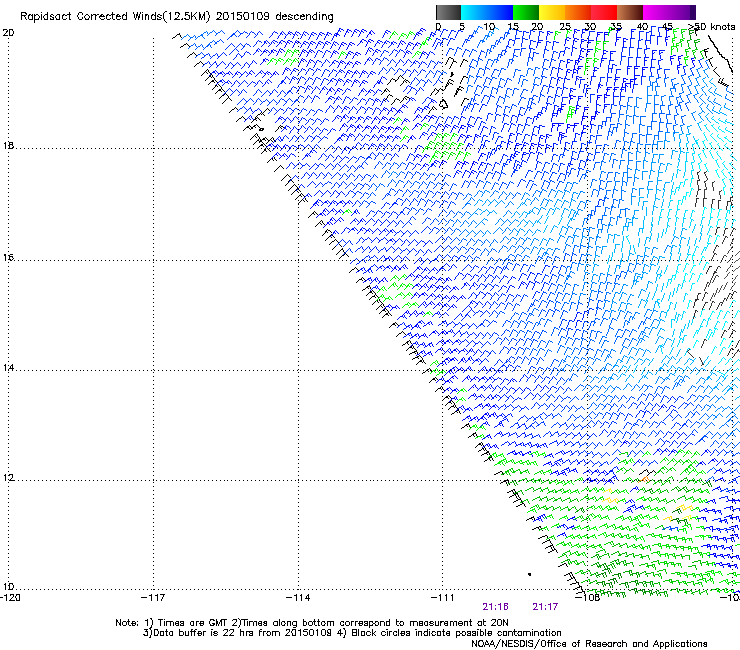Click the purple '21:16' time stamp
740x650 pixels.
point(496,607)
